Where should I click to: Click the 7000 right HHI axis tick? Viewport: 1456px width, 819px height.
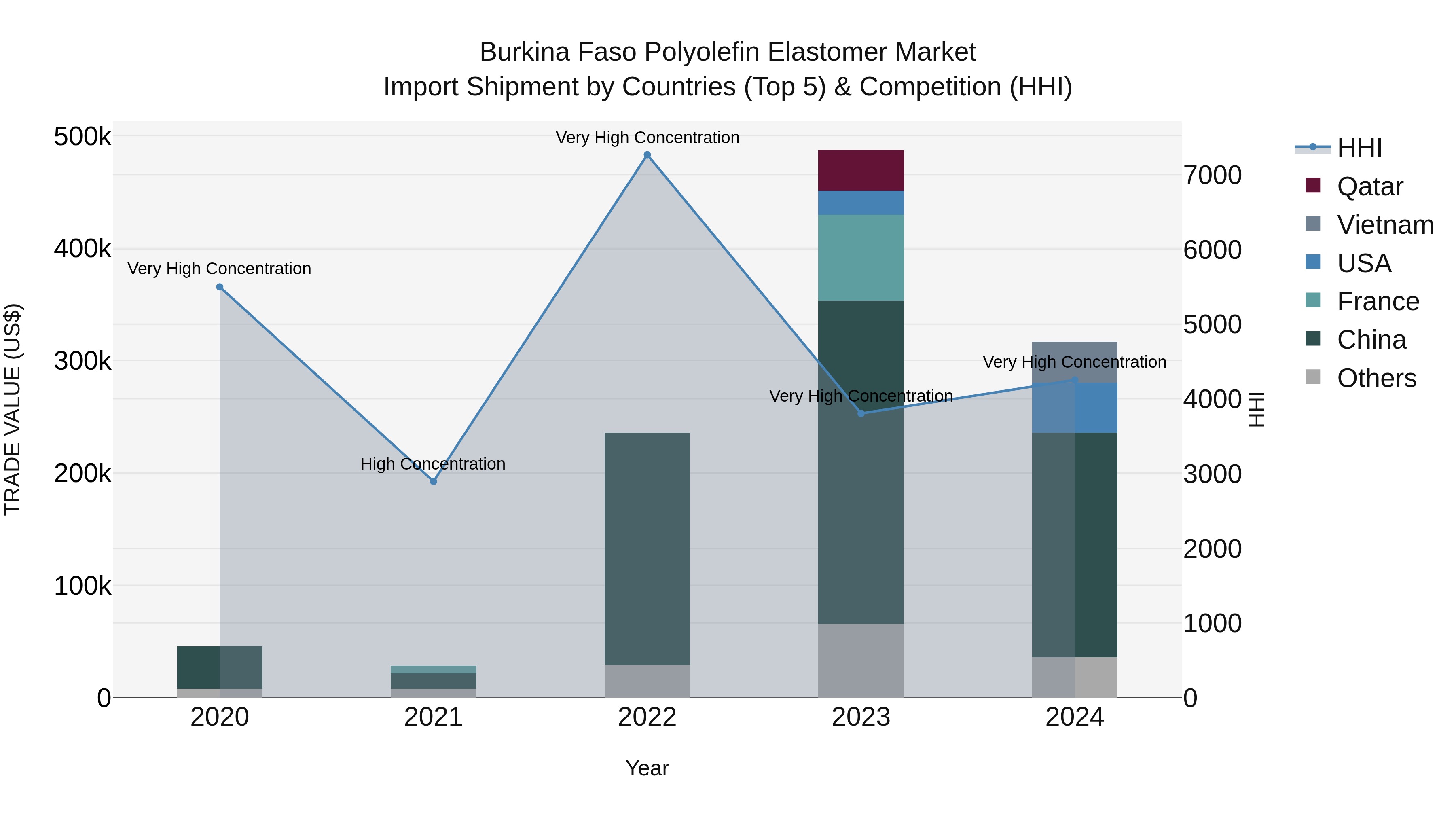(x=1213, y=175)
